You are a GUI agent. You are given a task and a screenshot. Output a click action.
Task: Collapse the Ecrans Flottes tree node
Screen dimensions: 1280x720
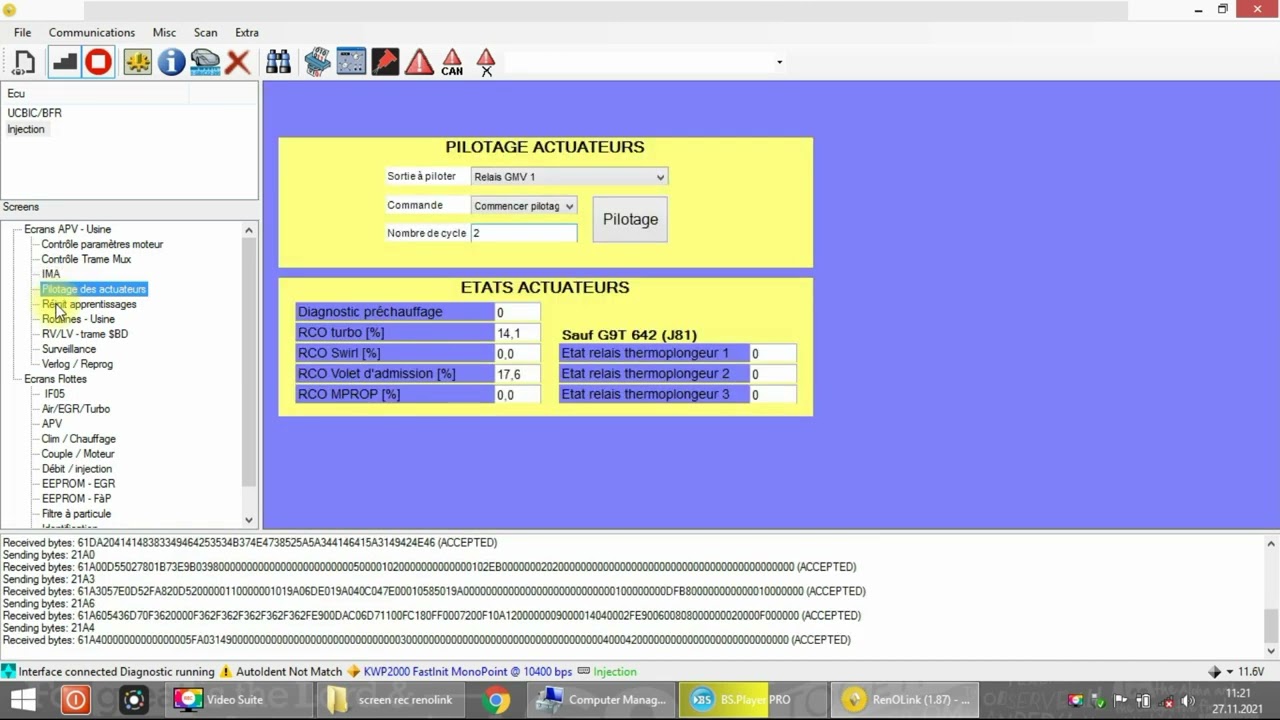coord(16,379)
